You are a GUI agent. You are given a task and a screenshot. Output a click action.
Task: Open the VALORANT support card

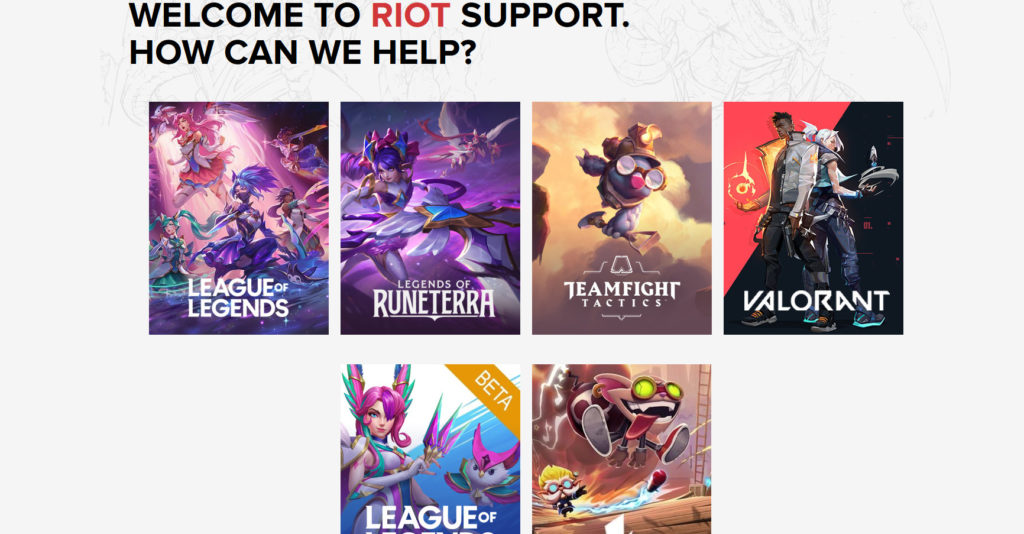pos(813,218)
